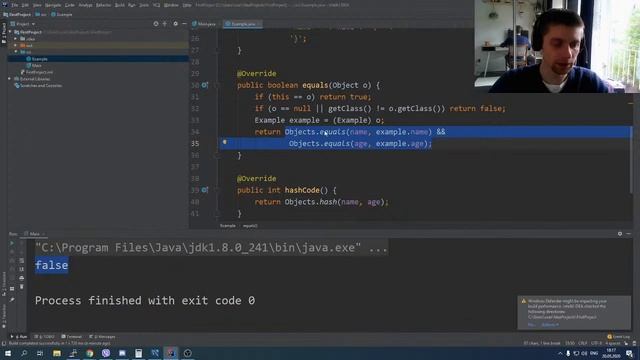Click the UTF-8 encoding in status bar
Screen dimensions: 640x360
coord(596,343)
